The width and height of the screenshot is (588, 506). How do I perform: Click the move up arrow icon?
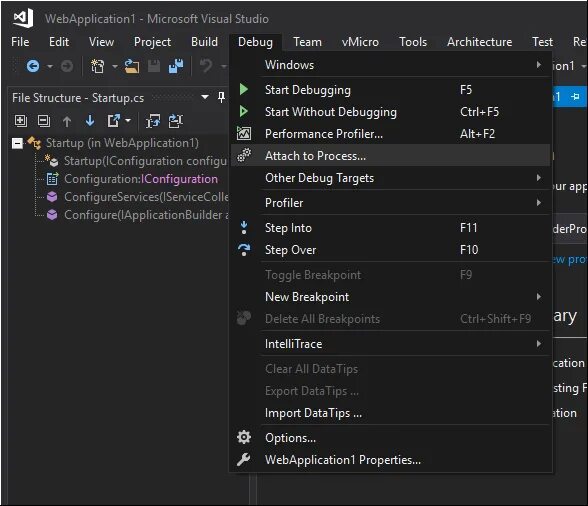[x=67, y=121]
